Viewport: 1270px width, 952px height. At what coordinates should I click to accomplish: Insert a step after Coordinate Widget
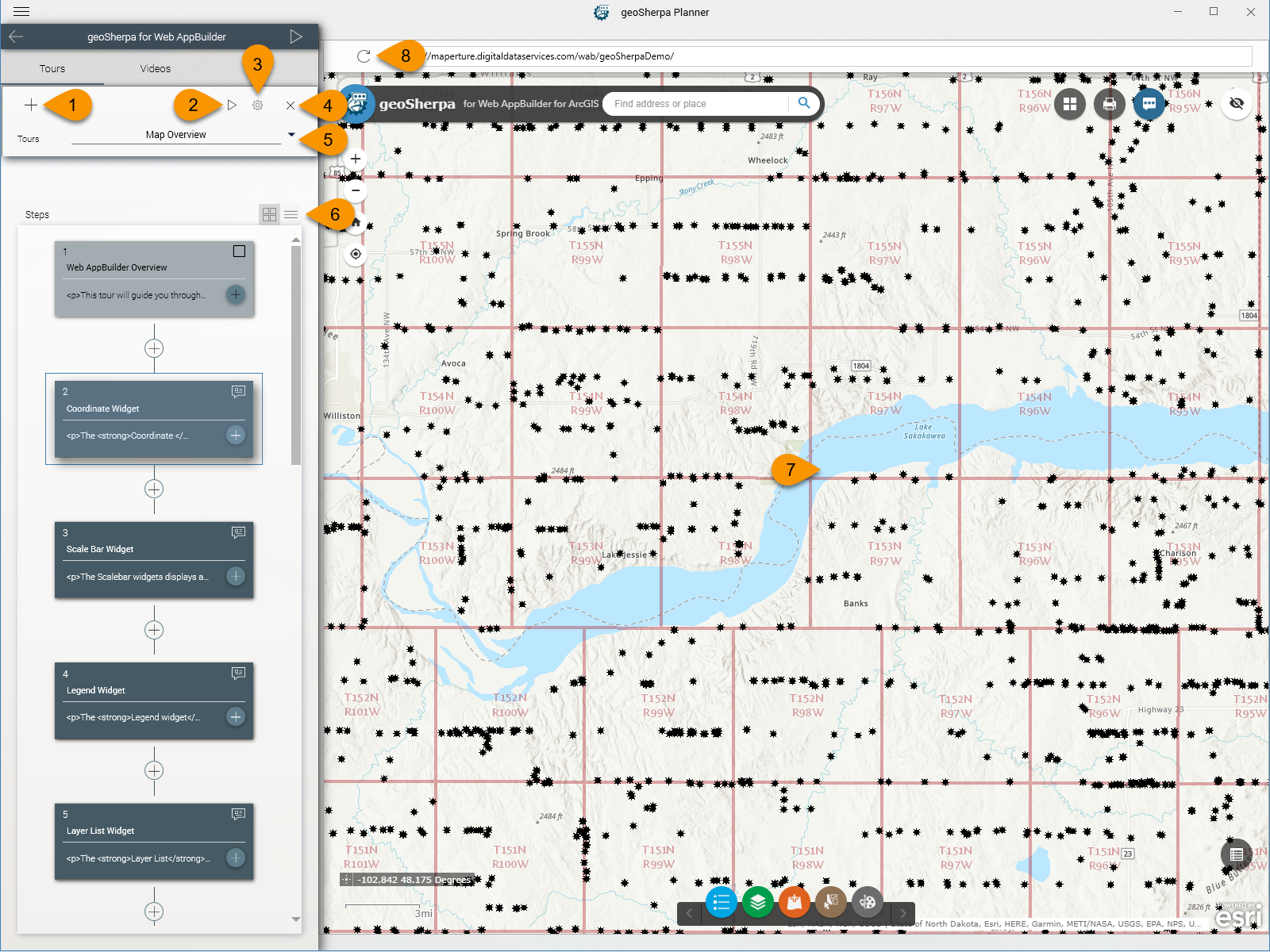(x=154, y=489)
